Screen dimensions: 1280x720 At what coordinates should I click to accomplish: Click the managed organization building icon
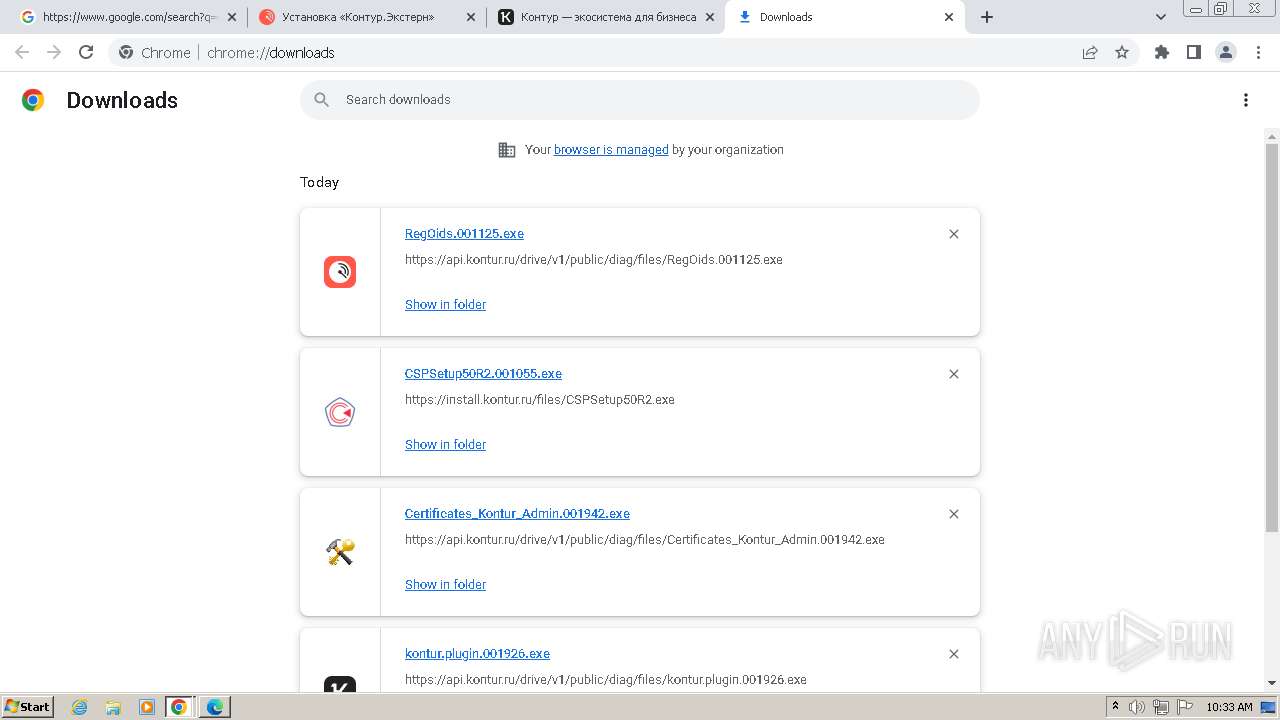[507, 150]
